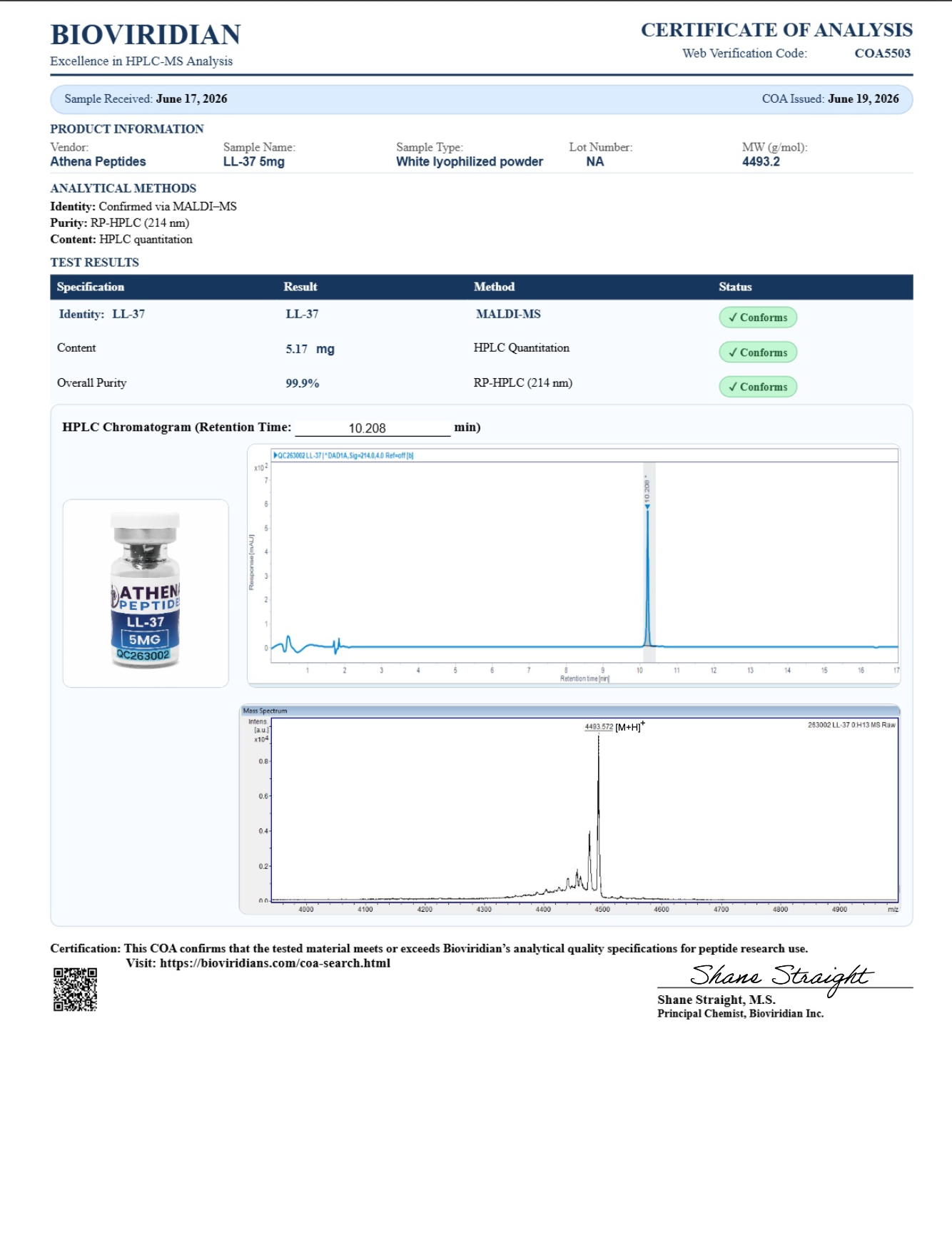The image size is (952, 1235).
Task: Click the Athena LL-37 vial thumbnail
Action: 146,593
